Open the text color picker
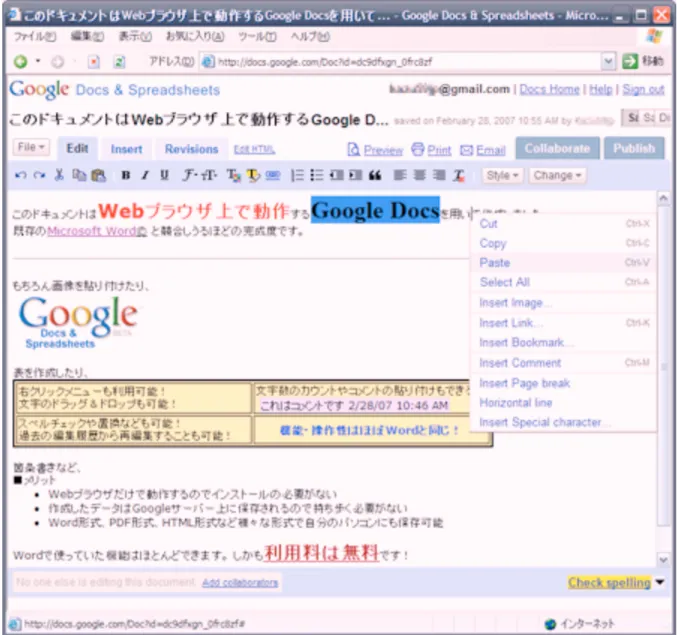 pyautogui.click(x=234, y=175)
